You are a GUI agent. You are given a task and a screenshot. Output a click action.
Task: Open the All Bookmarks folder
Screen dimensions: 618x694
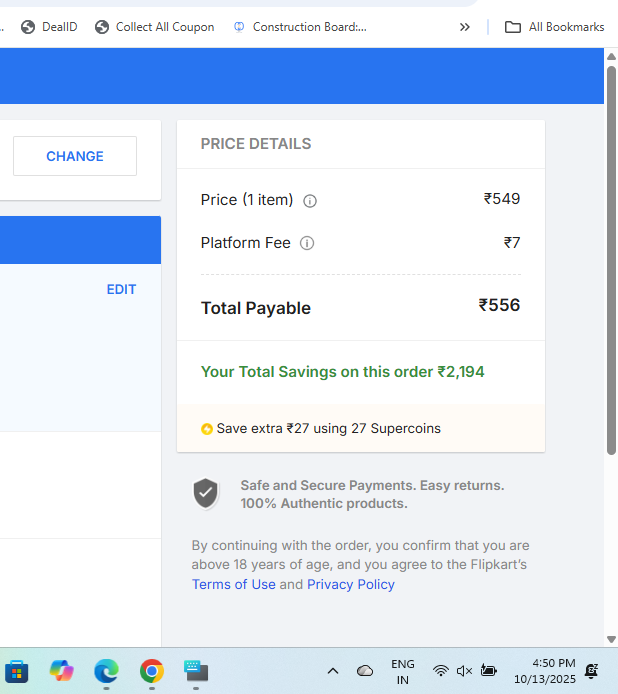pyautogui.click(x=554, y=27)
